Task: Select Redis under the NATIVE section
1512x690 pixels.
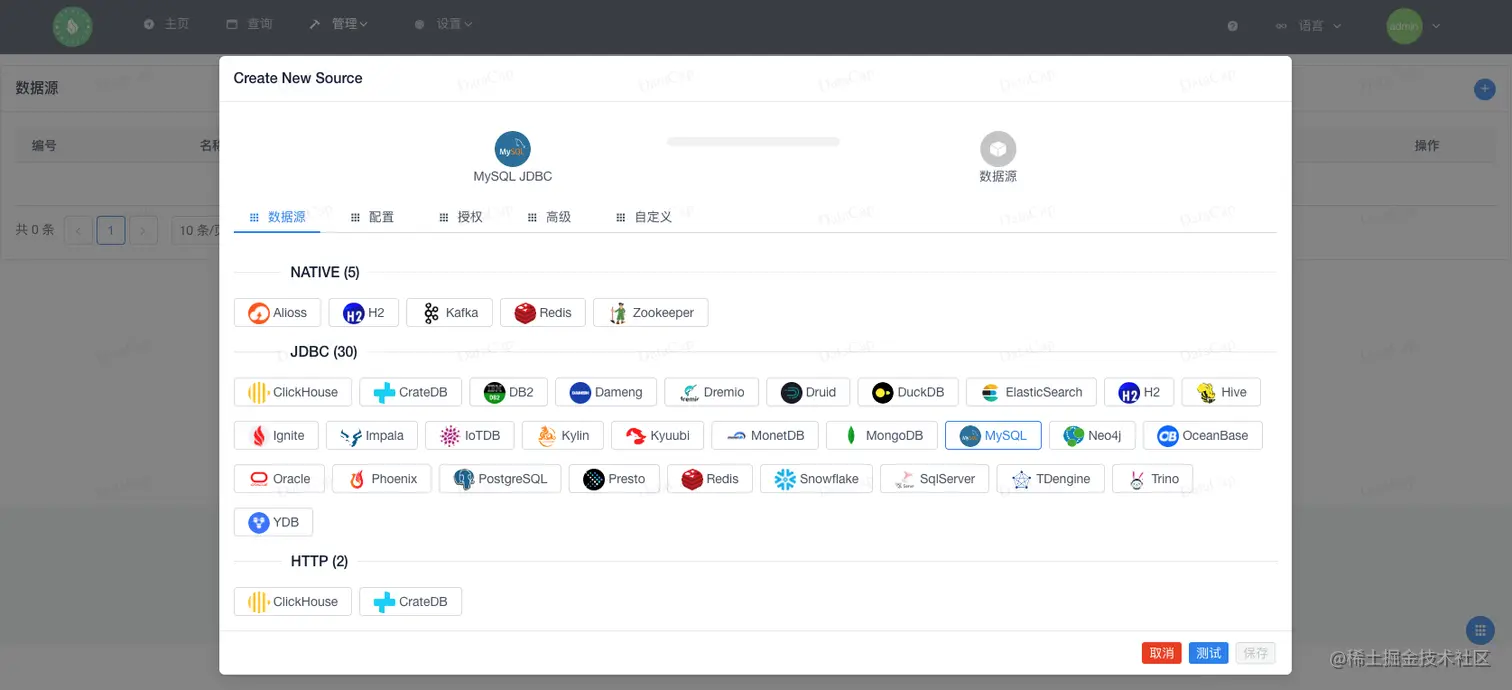Action: pos(543,312)
